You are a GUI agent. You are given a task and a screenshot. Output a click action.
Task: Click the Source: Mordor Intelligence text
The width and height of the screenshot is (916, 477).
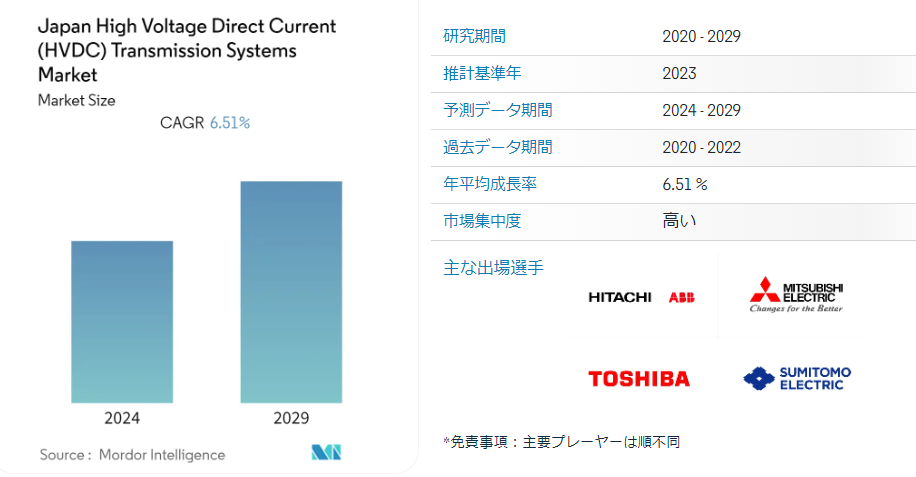(133, 455)
